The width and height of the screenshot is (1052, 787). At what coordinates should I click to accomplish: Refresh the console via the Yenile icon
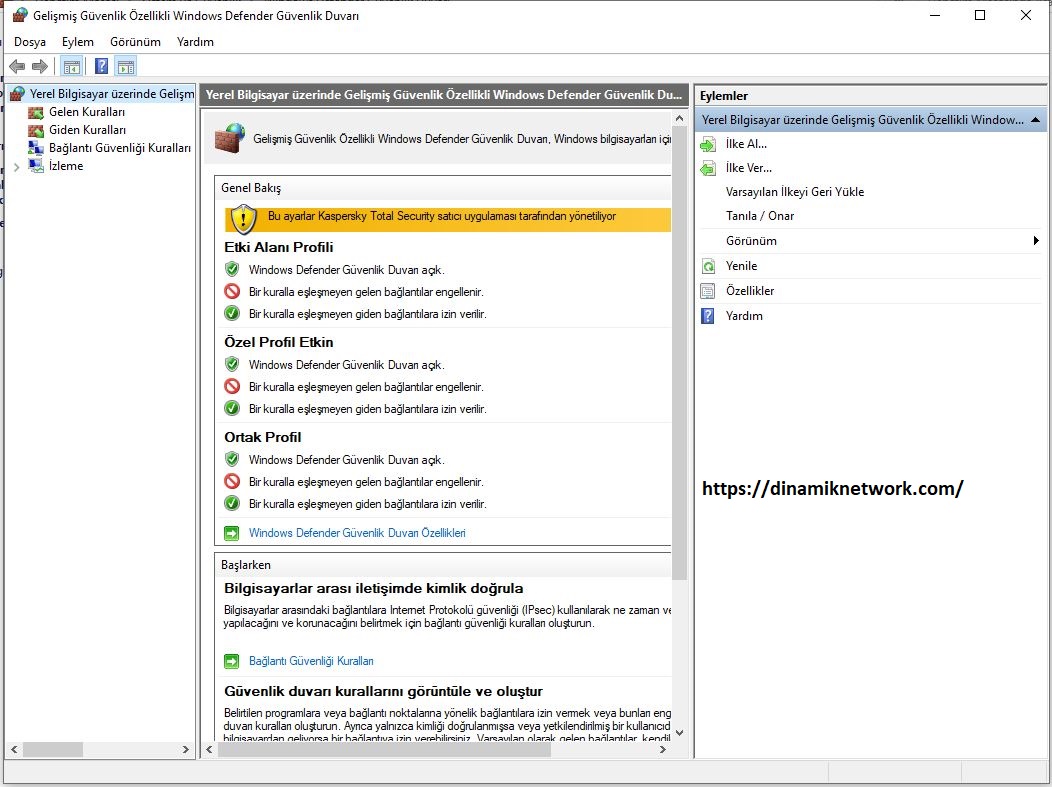point(708,266)
